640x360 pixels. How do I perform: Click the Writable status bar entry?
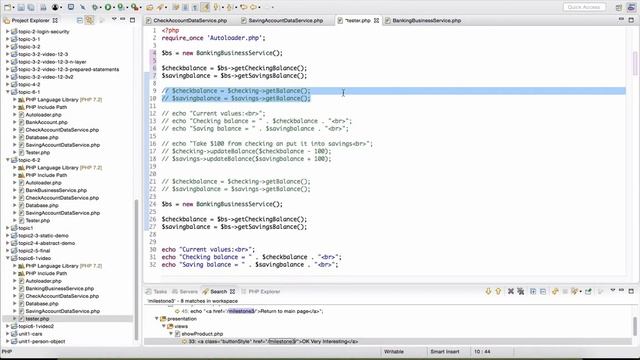point(393,351)
